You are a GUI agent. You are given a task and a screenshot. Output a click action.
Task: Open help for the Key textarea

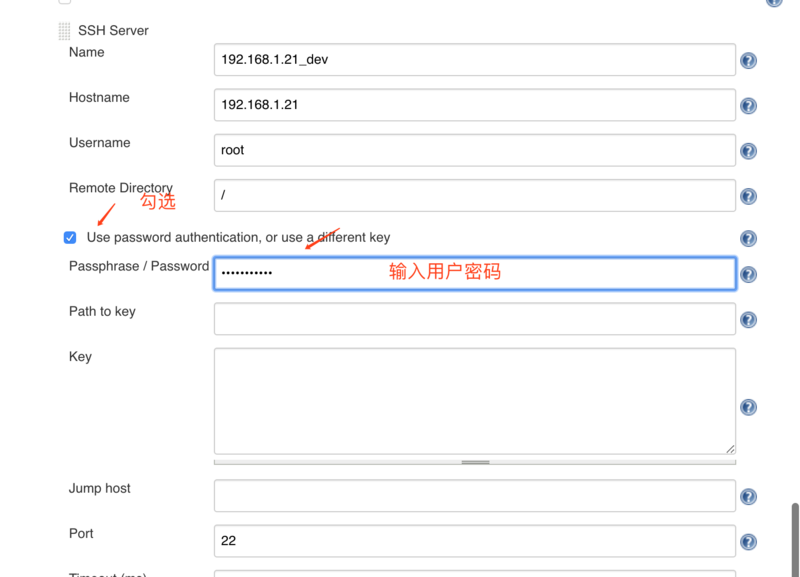point(748,407)
